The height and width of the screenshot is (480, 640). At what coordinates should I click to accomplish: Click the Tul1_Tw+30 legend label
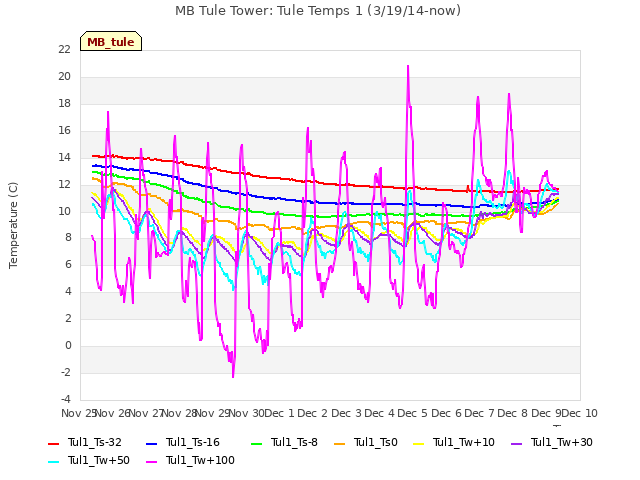point(562,442)
